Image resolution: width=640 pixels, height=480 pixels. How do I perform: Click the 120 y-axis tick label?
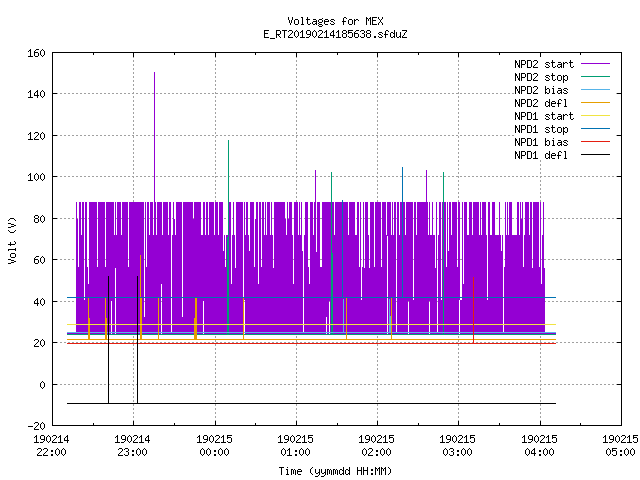coord(36,136)
